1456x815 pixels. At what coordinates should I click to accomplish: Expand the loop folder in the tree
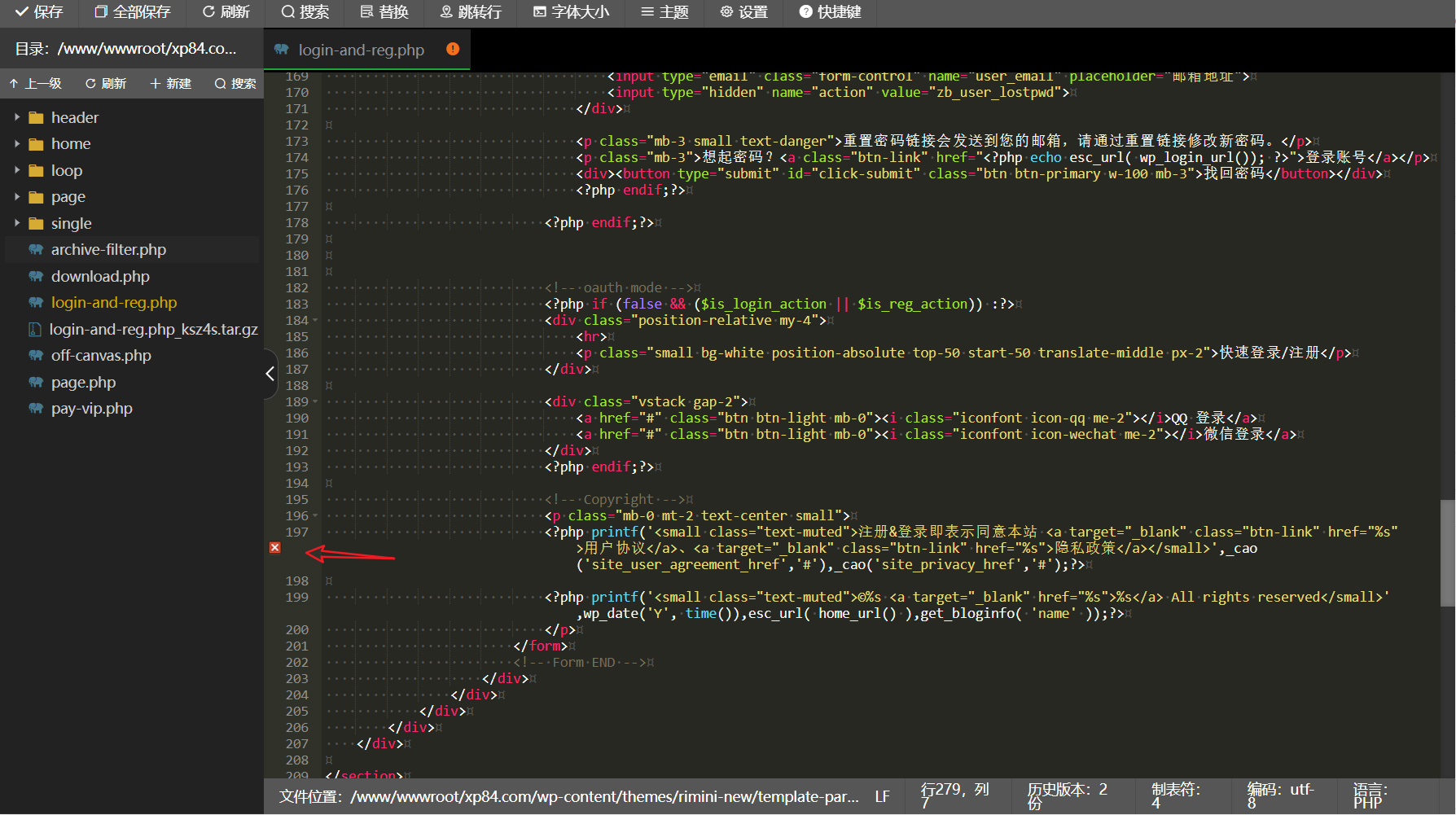(x=17, y=170)
